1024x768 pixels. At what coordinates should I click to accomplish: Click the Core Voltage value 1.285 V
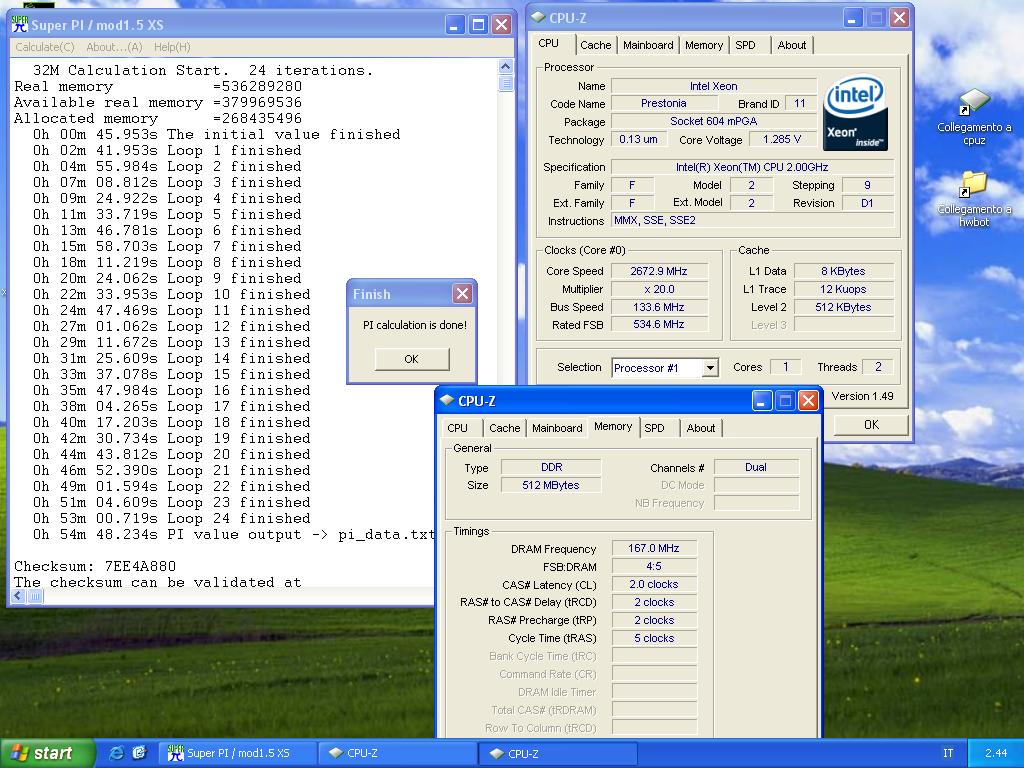782,139
